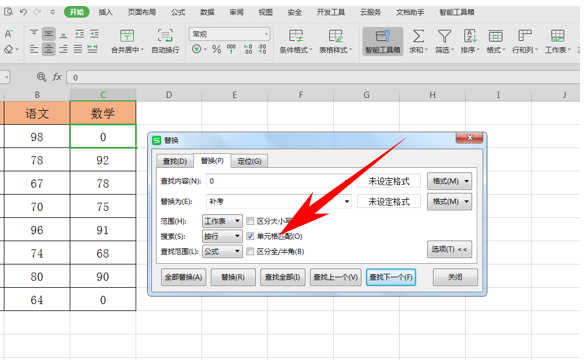584x360 pixels.
Task: Open the 范围 工作表 dropdown
Action: point(222,221)
